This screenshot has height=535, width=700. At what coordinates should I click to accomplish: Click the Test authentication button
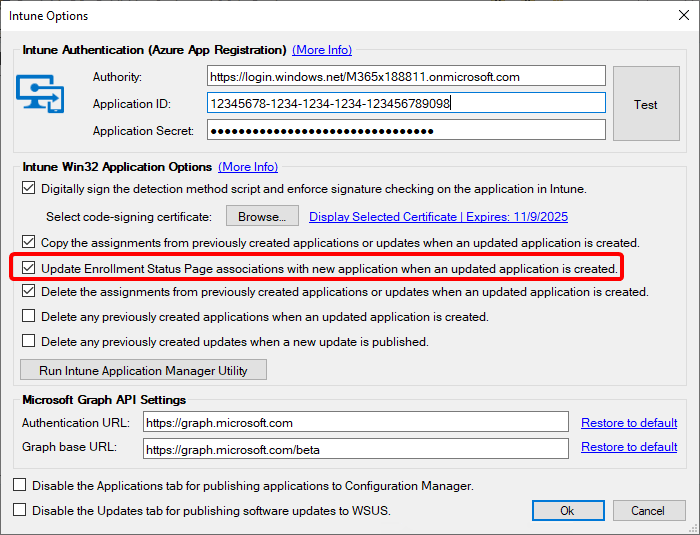pyautogui.click(x=646, y=104)
